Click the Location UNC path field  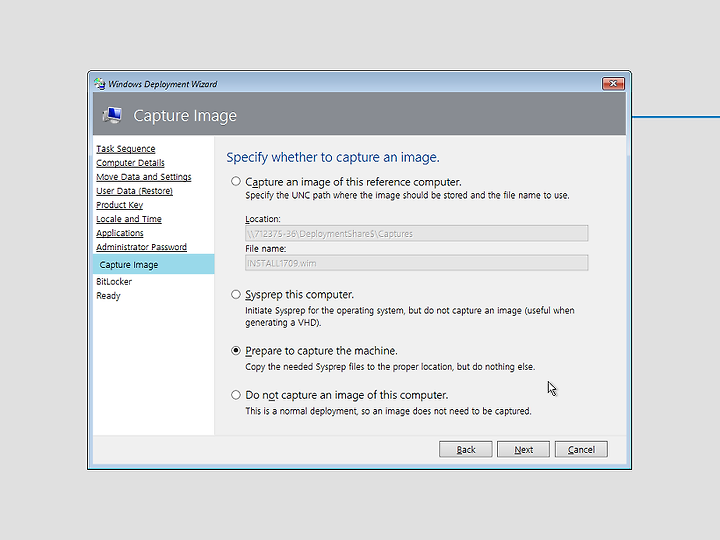click(x=416, y=233)
